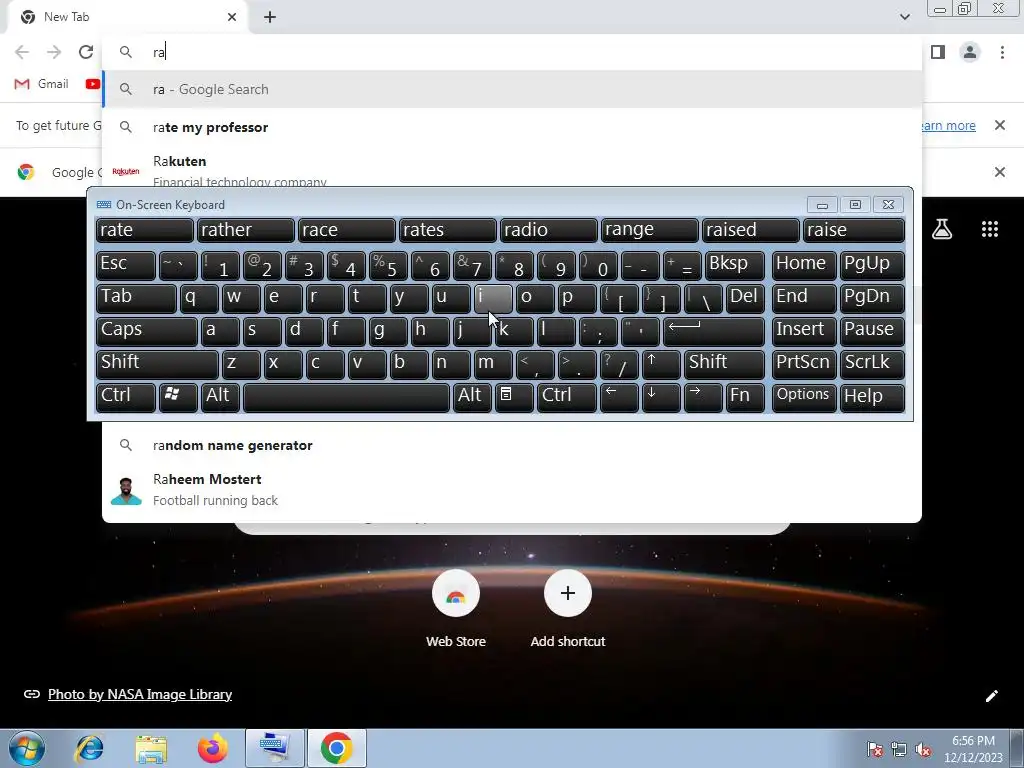Select the New Tab tab
1024x768 pixels.
pos(127,17)
